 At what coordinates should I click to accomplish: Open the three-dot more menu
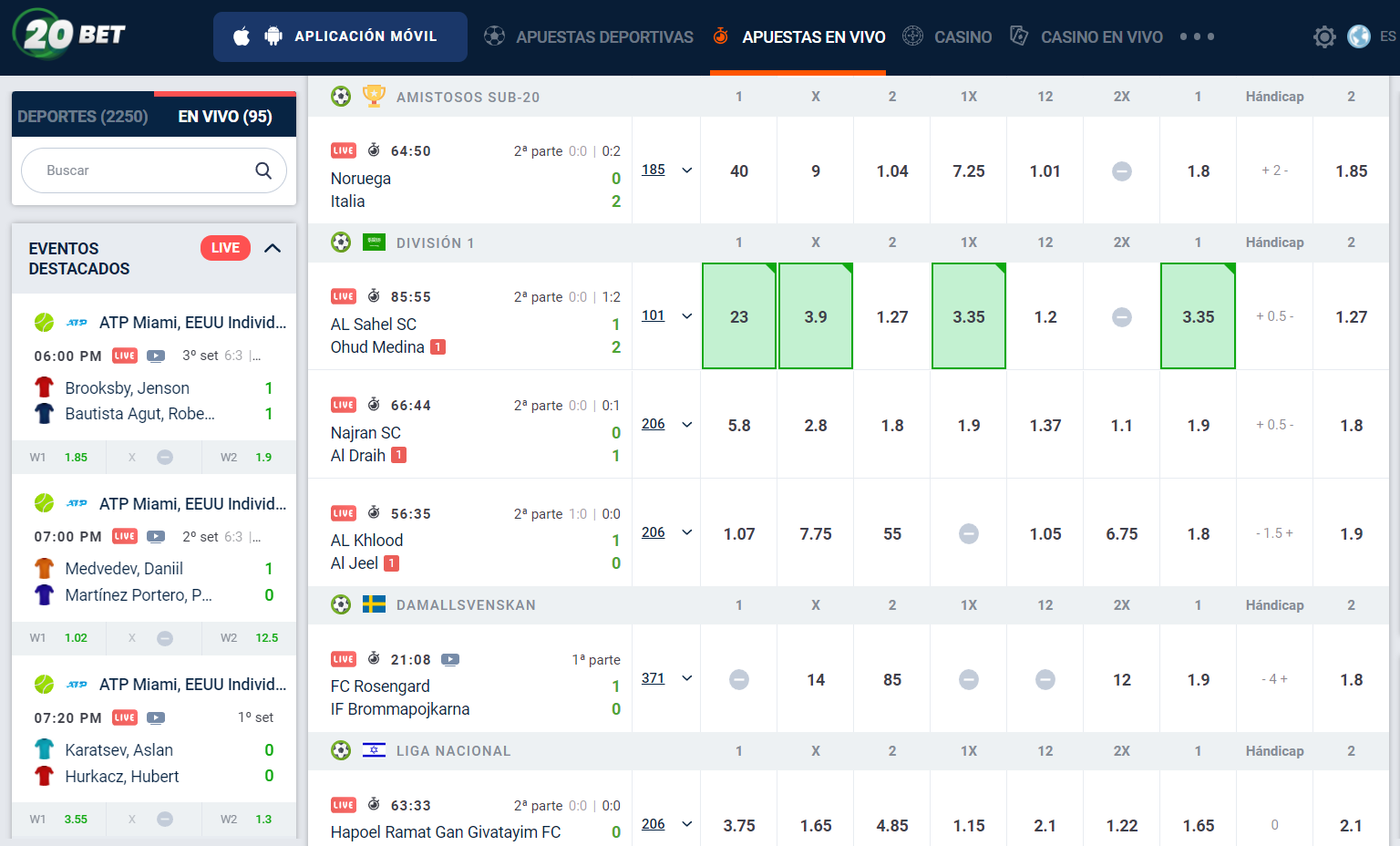(x=1197, y=36)
